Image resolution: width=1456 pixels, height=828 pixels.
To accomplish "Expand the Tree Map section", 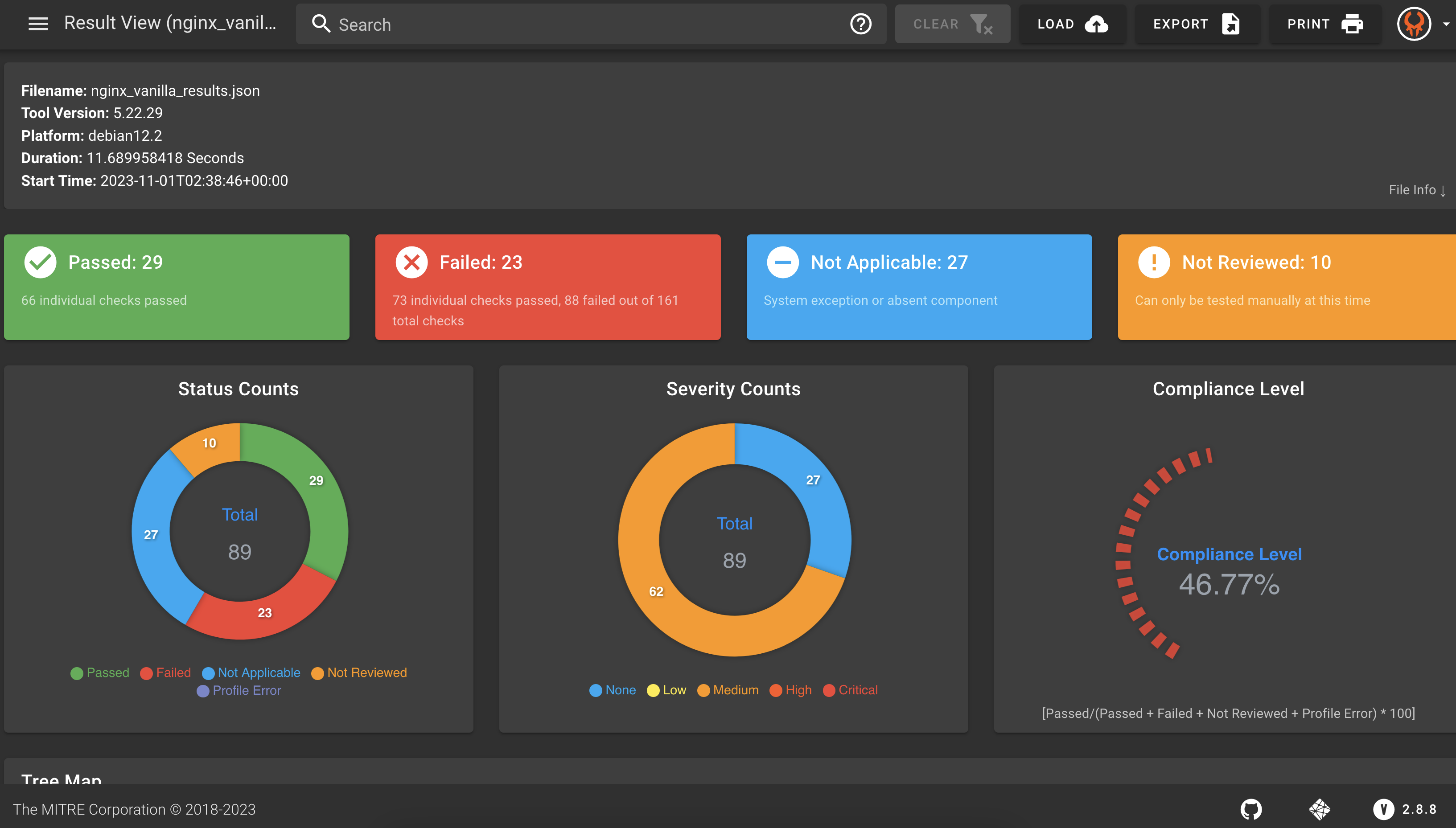I will [x=61, y=779].
